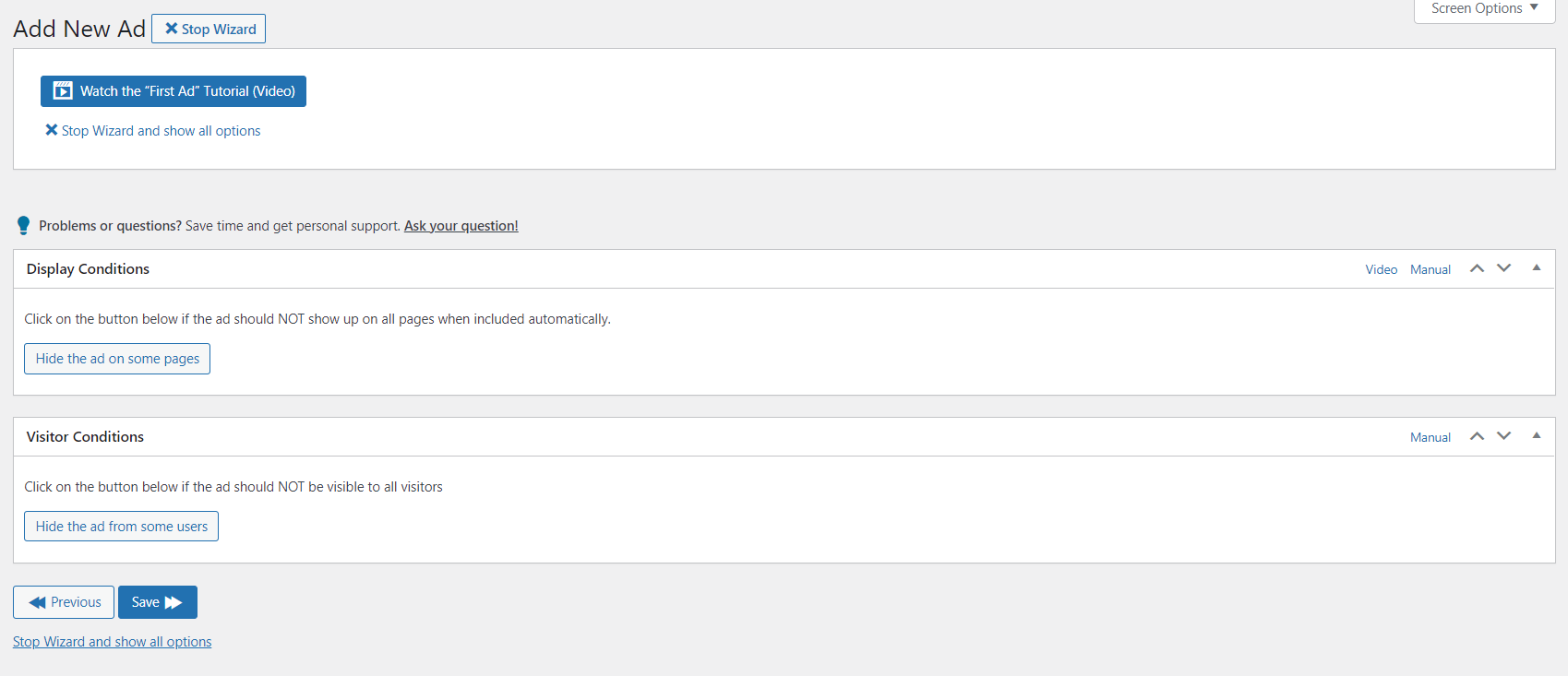
Task: Click the X icon in Stop Wizard button
Action: pyautogui.click(x=172, y=29)
